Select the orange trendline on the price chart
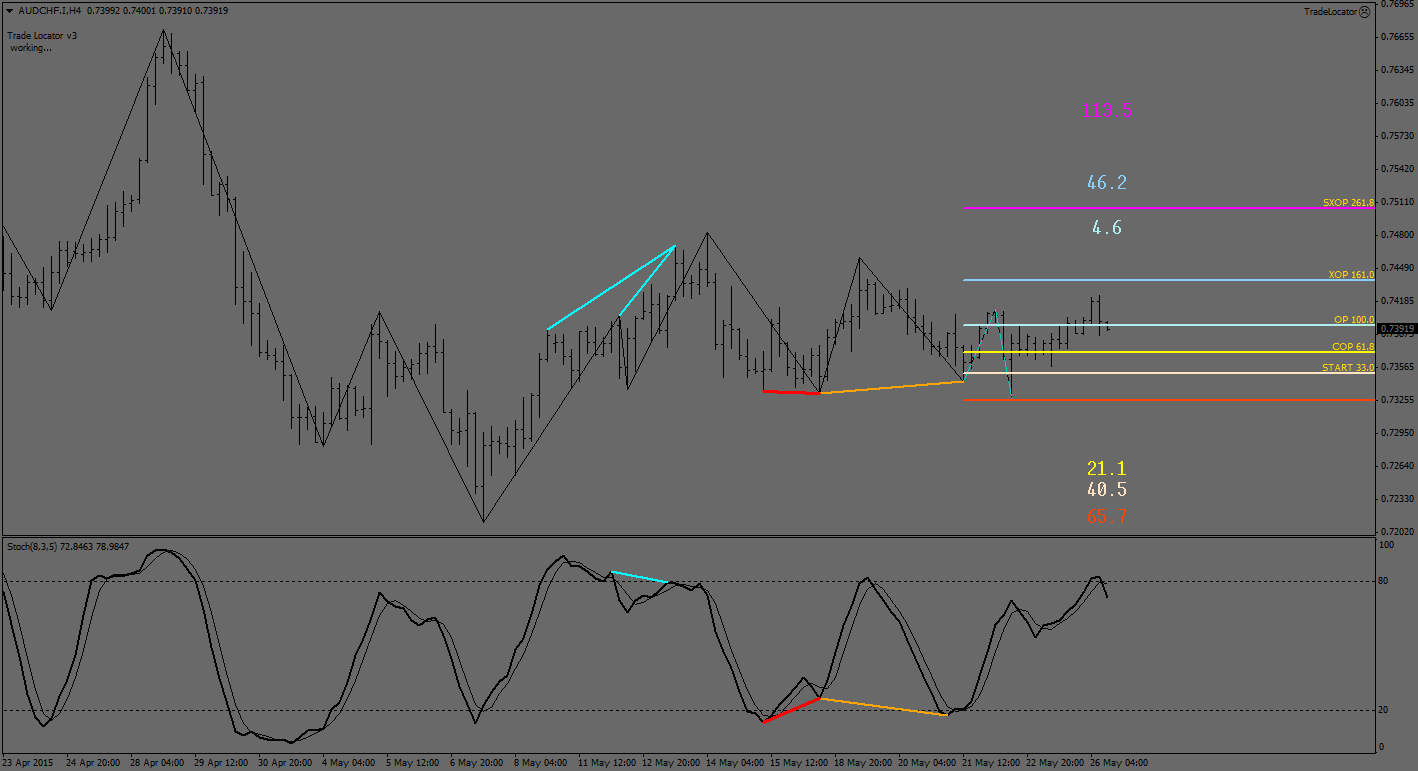 (891, 387)
